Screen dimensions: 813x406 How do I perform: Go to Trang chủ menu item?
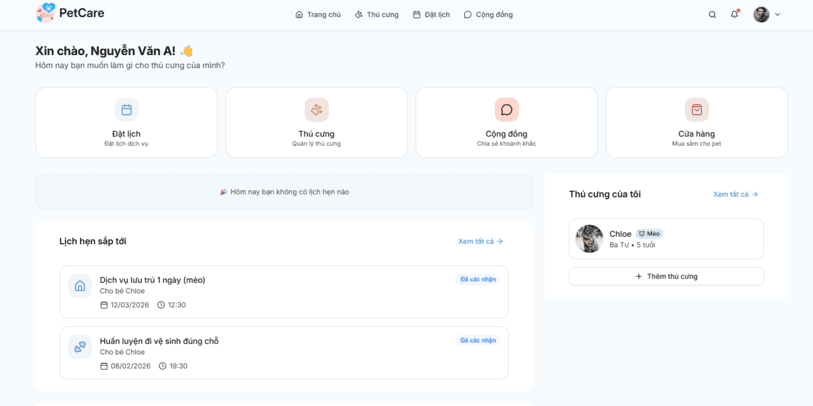tap(318, 15)
